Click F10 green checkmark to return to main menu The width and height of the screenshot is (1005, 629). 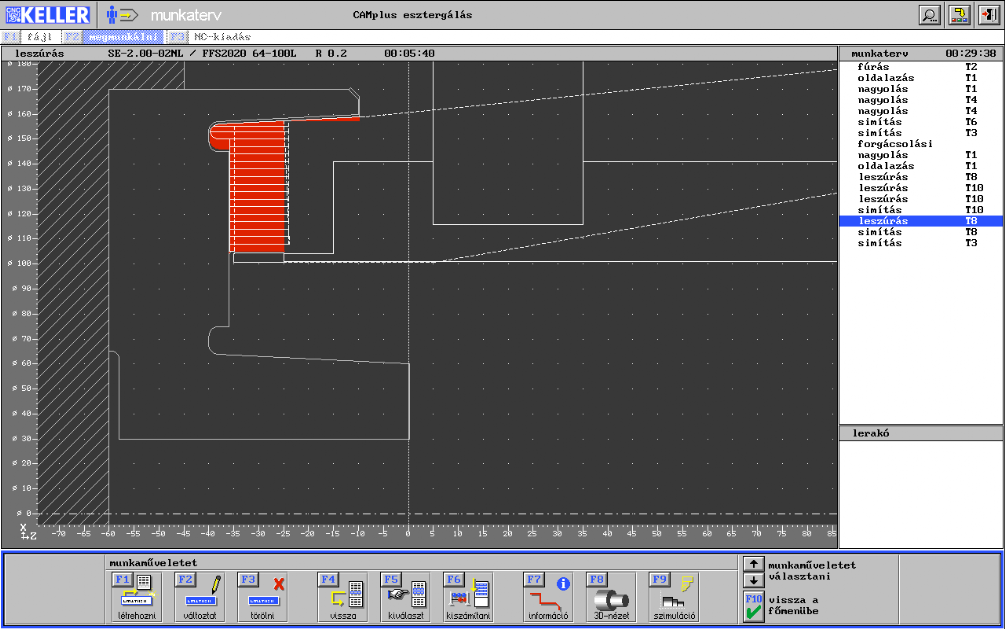(754, 607)
